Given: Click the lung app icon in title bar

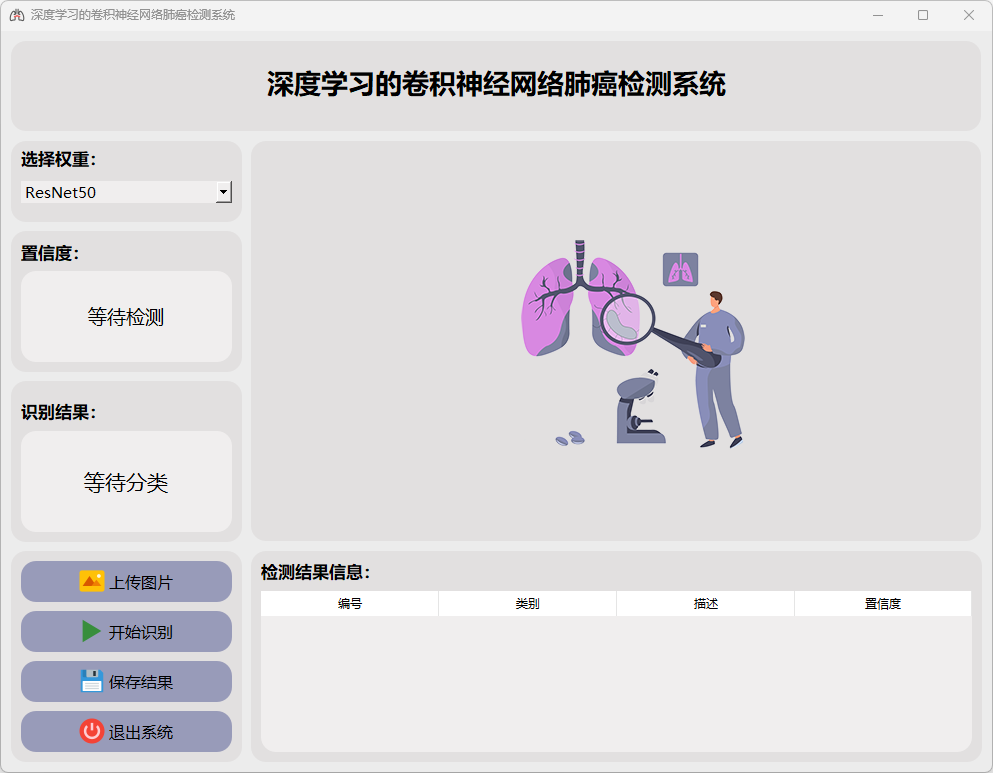Looking at the screenshot, I should 16,15.
